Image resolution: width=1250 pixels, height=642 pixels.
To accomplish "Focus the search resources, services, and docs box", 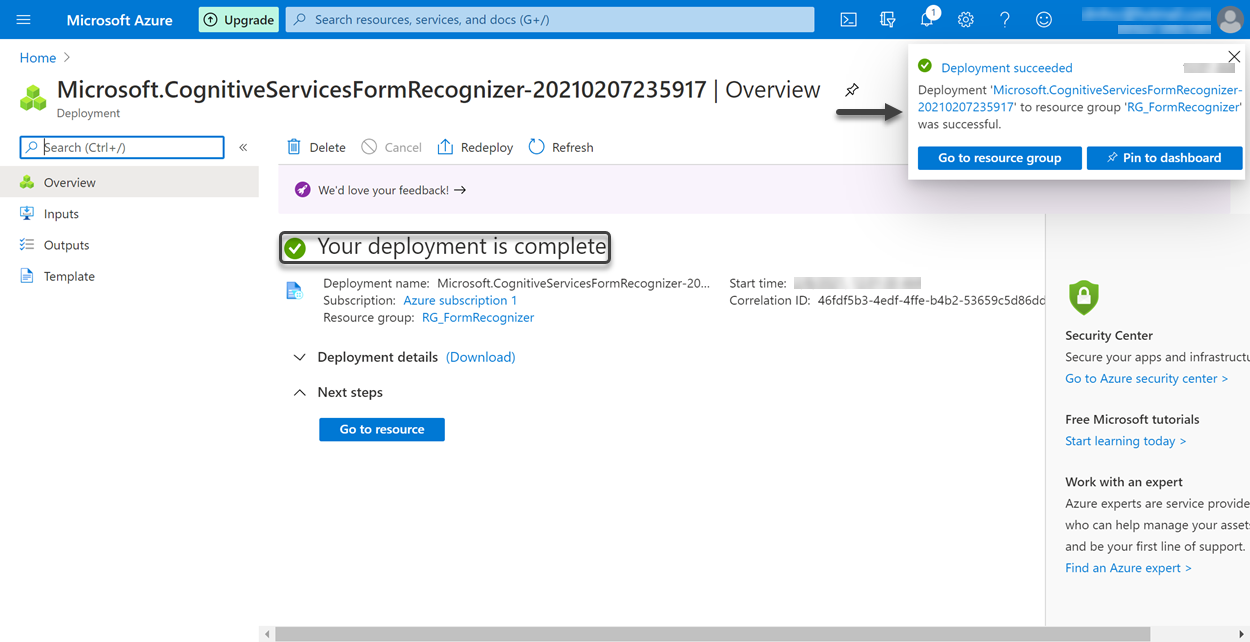I will click(550, 19).
